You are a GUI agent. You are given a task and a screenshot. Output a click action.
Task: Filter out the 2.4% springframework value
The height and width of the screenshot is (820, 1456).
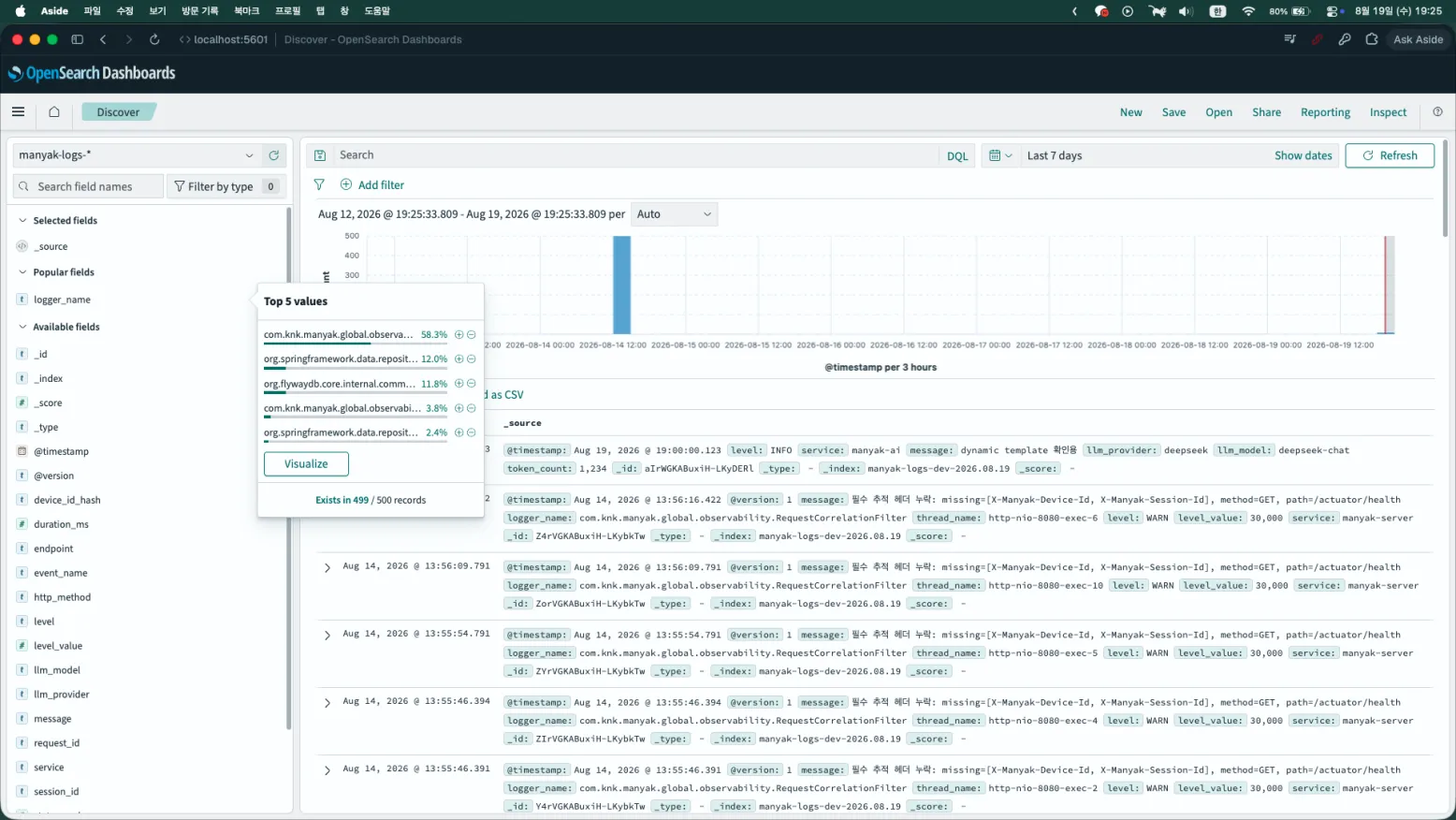[472, 432]
